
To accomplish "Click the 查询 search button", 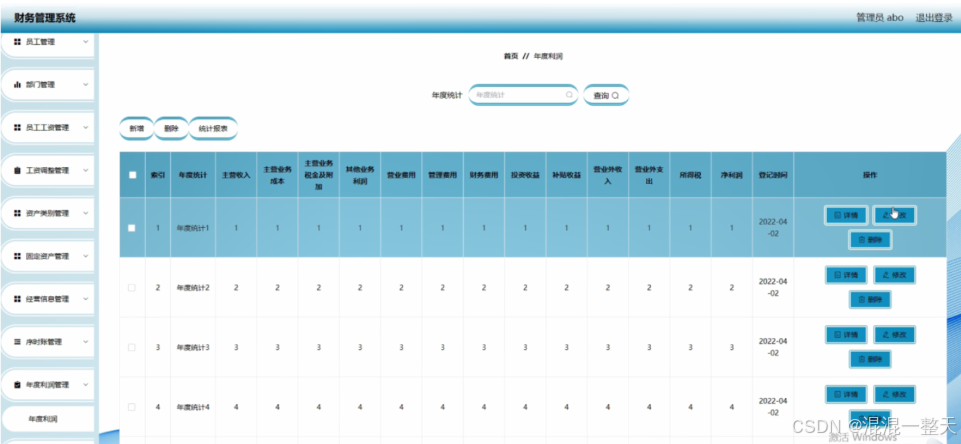I will tap(606, 95).
